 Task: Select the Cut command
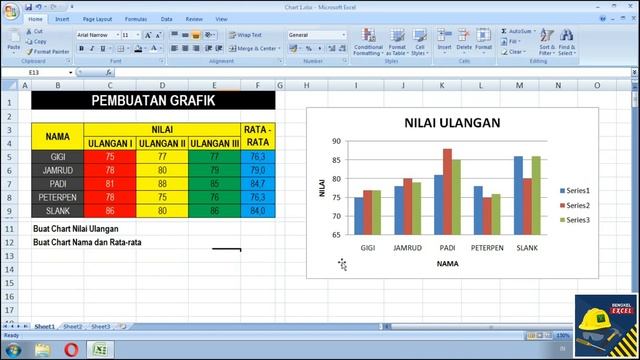(x=34, y=31)
